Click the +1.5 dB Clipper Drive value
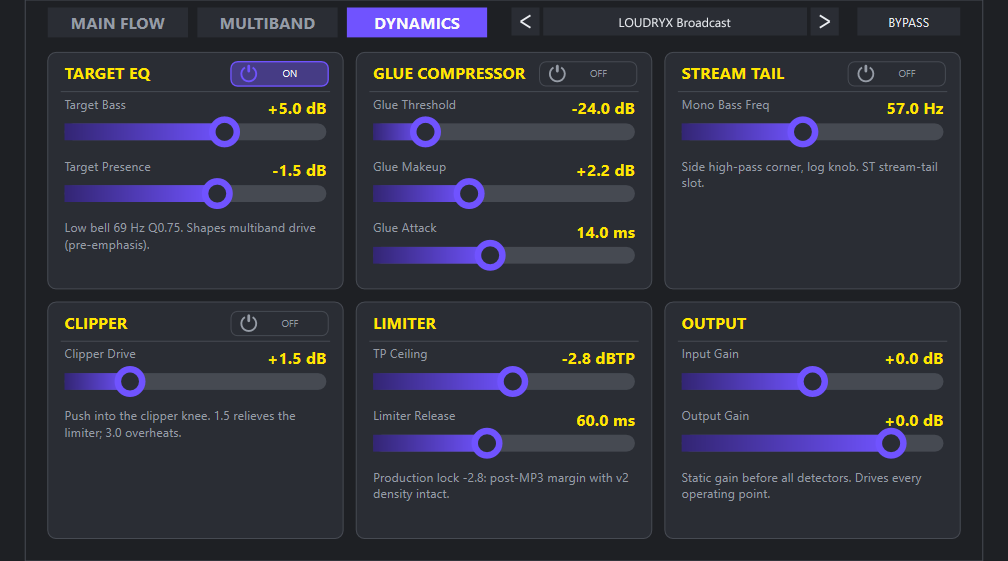1008x561 pixels. tap(297, 359)
